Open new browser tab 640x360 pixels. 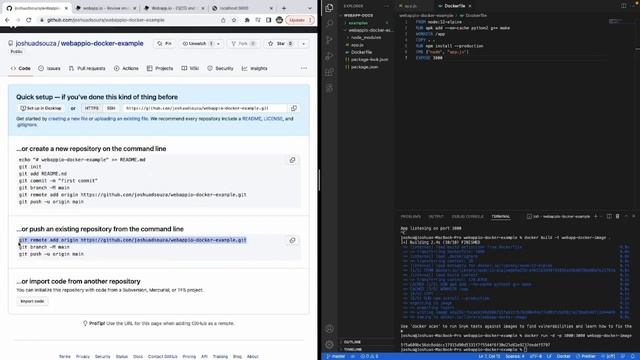click(x=284, y=8)
